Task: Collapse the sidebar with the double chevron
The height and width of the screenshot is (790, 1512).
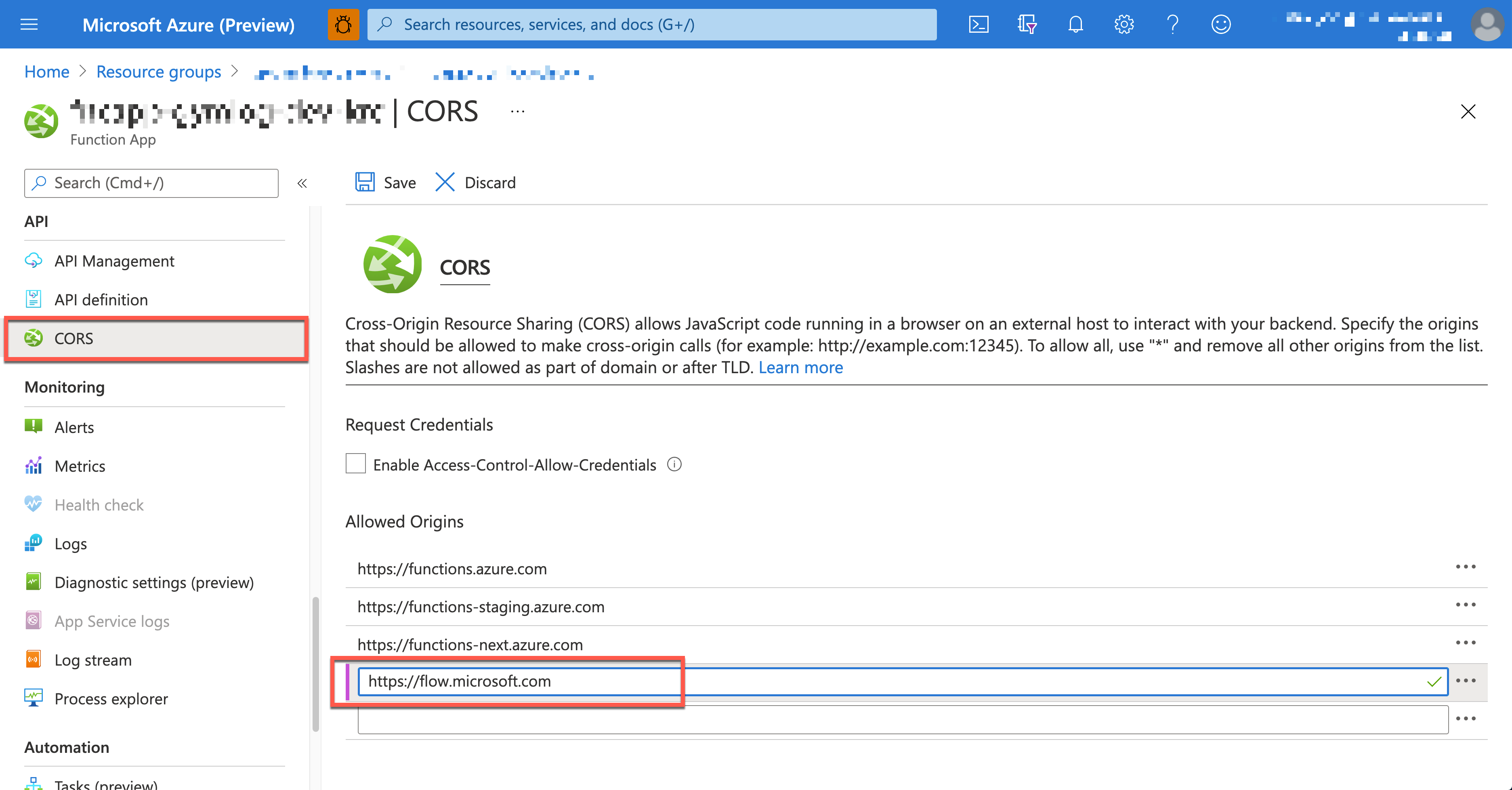Action: point(302,183)
